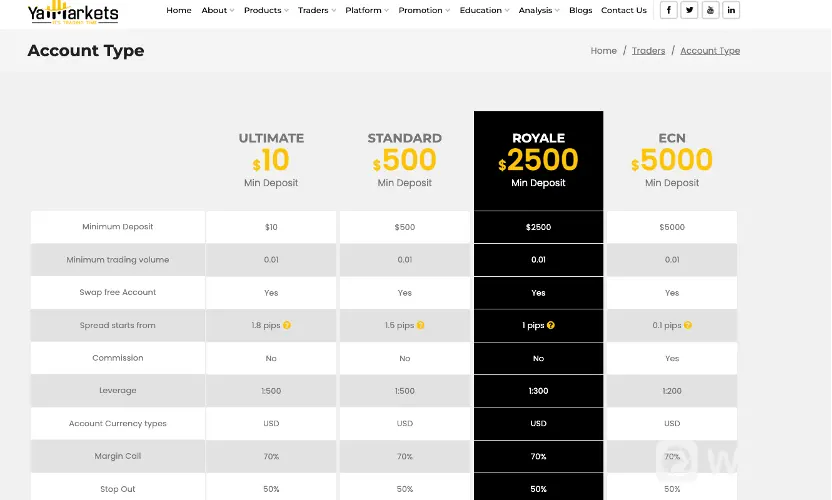Expand the Analysis menu
This screenshot has width=832, height=500.
point(539,10)
